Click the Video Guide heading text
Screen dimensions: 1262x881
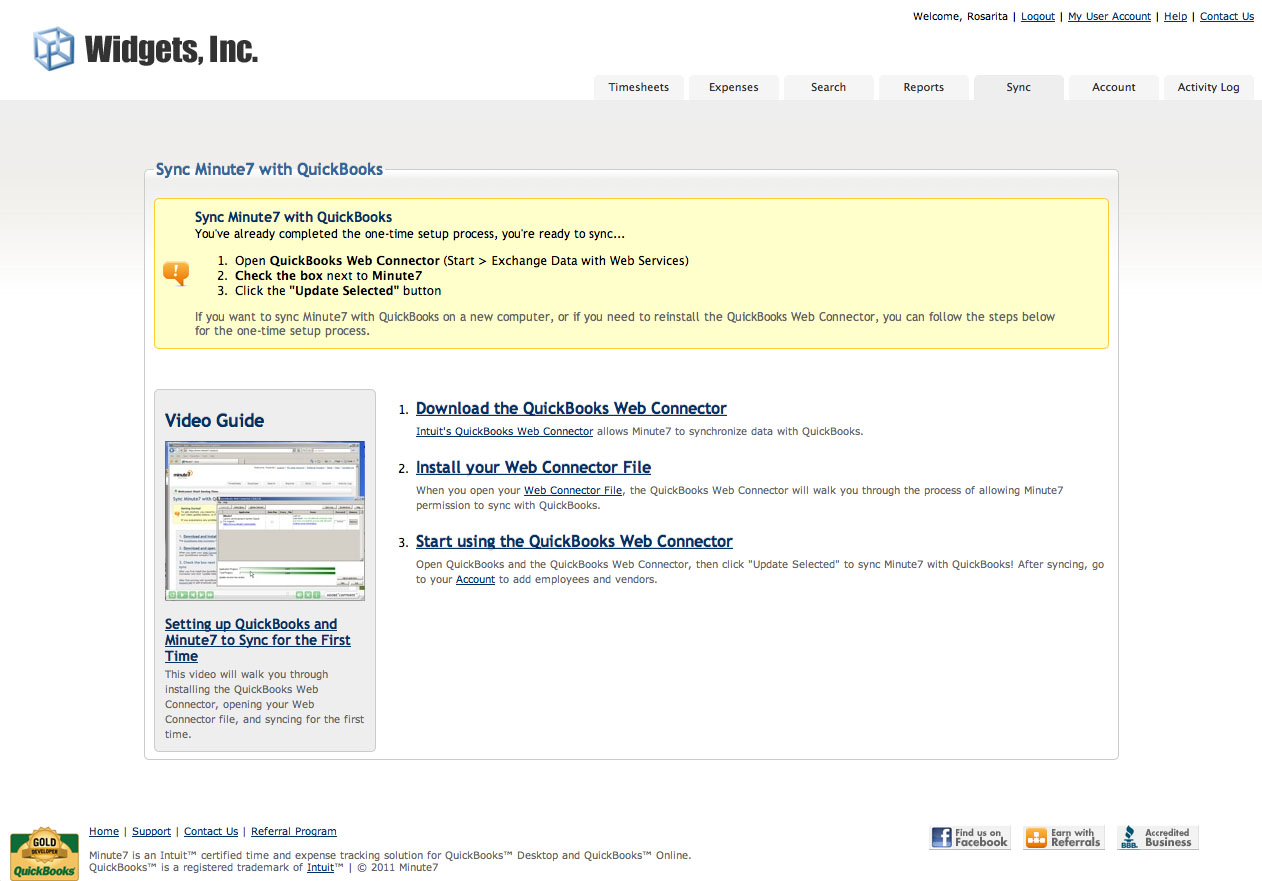(x=214, y=421)
